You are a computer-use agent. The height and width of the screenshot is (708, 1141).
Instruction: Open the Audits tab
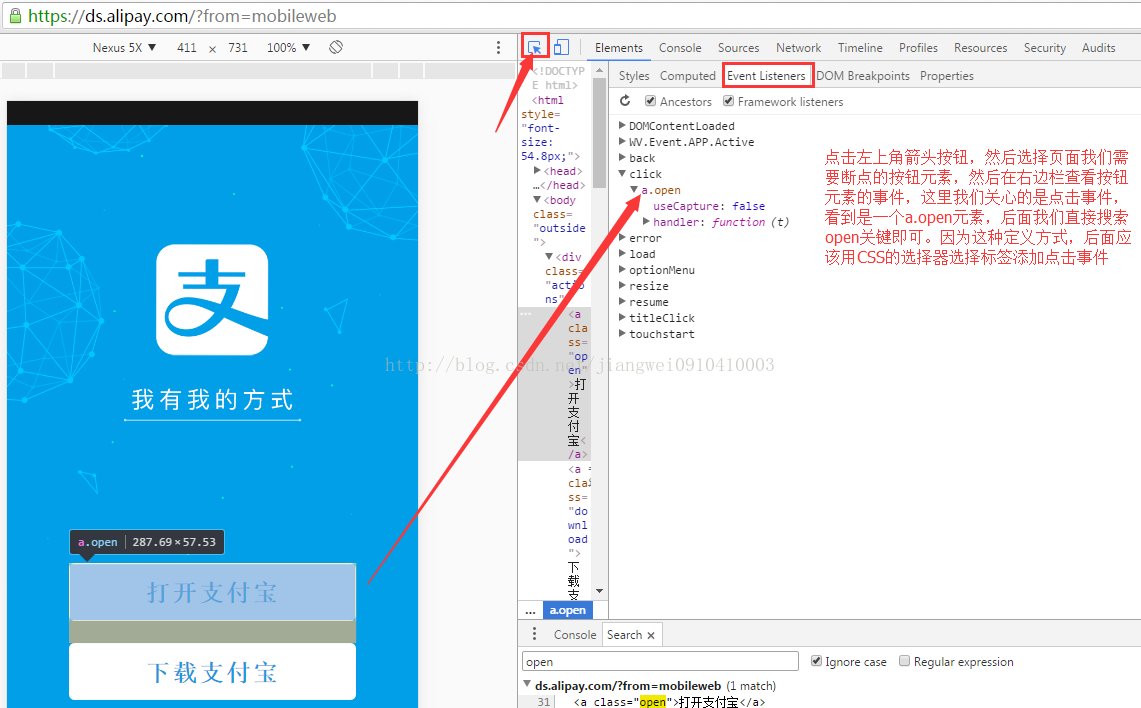[1099, 47]
